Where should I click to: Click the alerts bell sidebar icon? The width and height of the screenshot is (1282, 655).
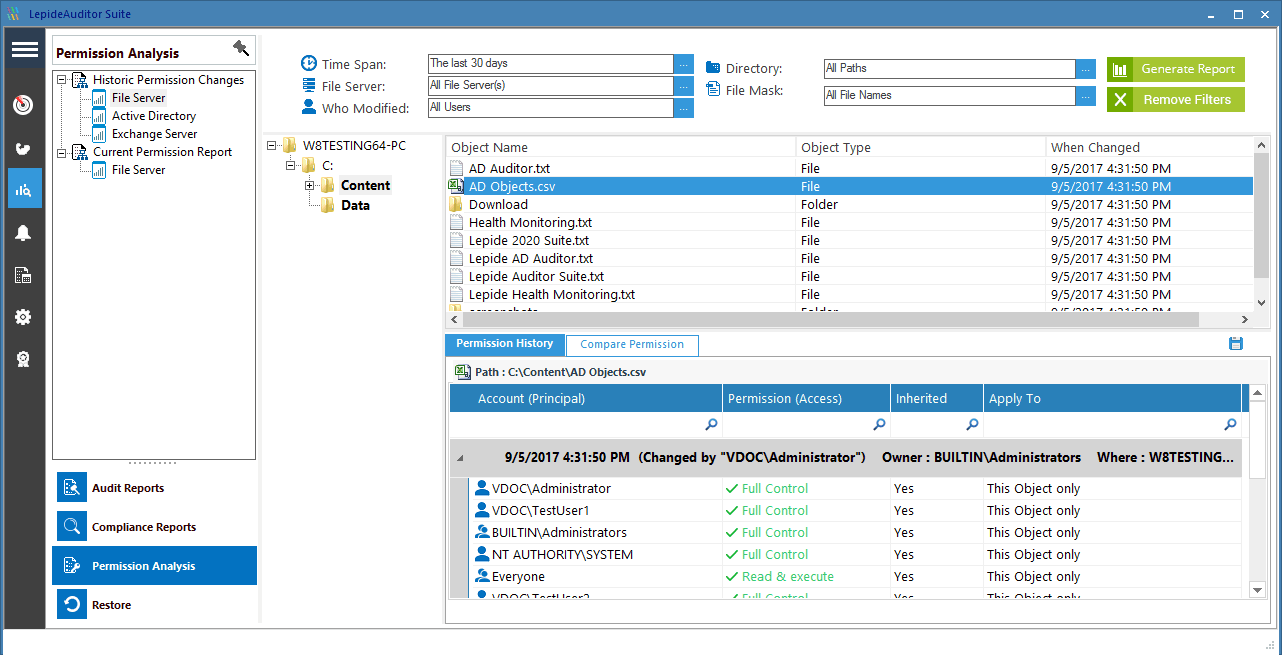pyautogui.click(x=24, y=233)
